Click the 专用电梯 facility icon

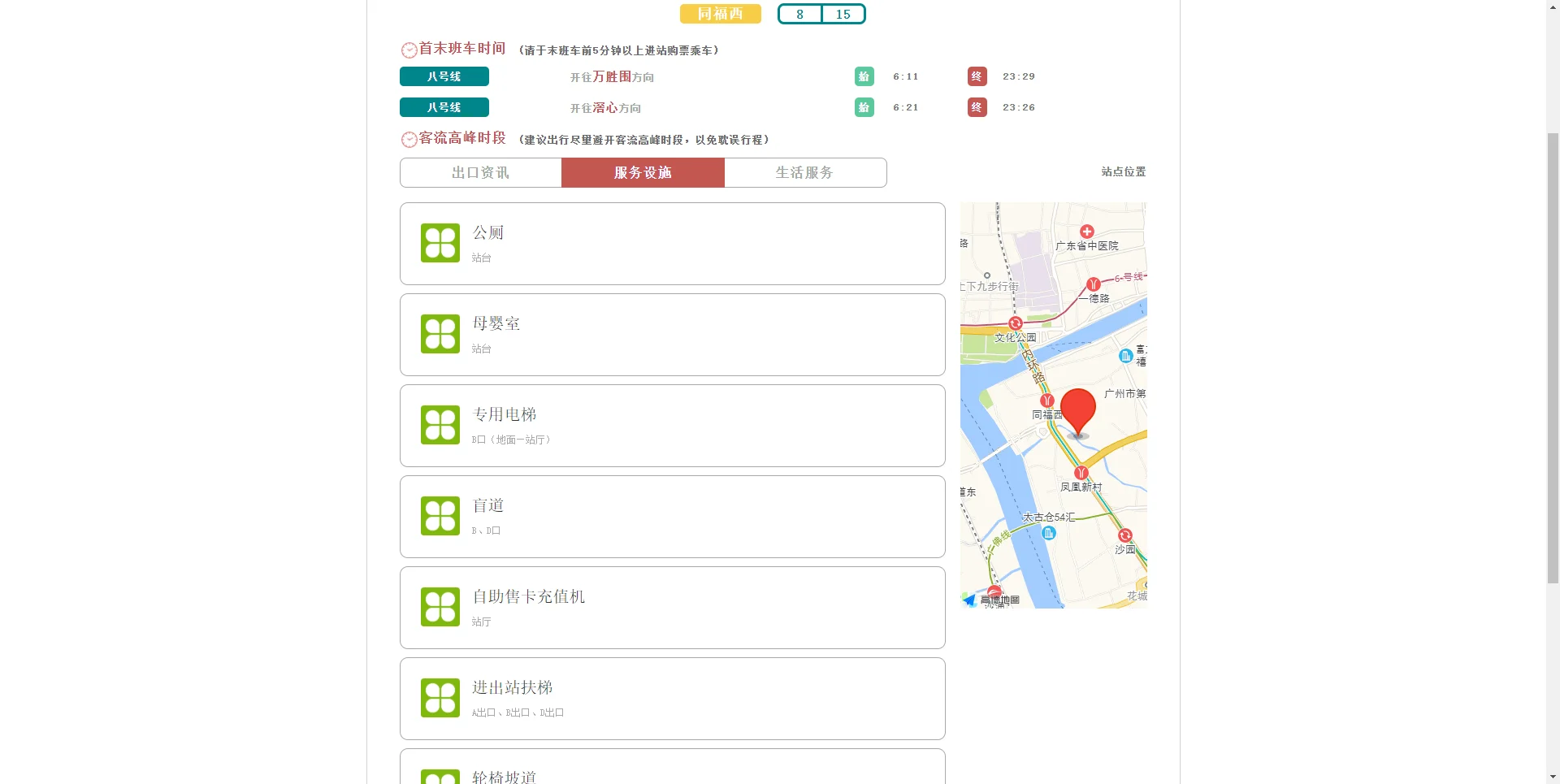(440, 425)
